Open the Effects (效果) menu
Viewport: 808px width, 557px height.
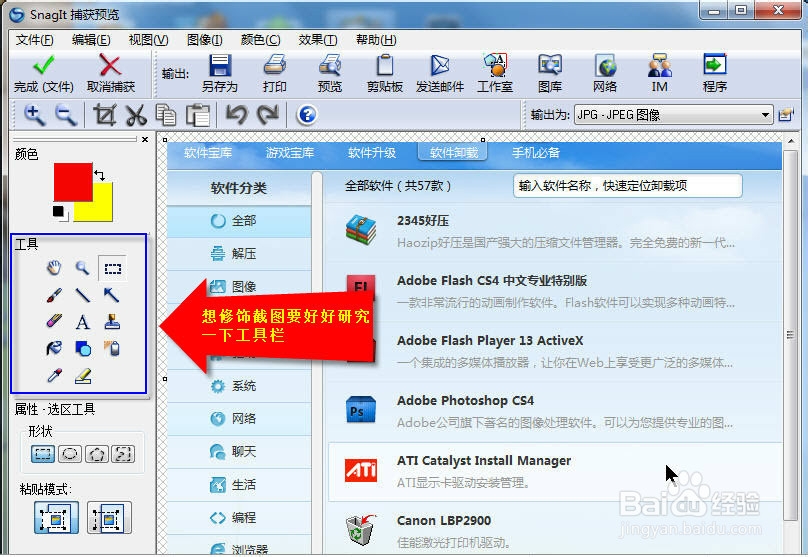point(317,40)
